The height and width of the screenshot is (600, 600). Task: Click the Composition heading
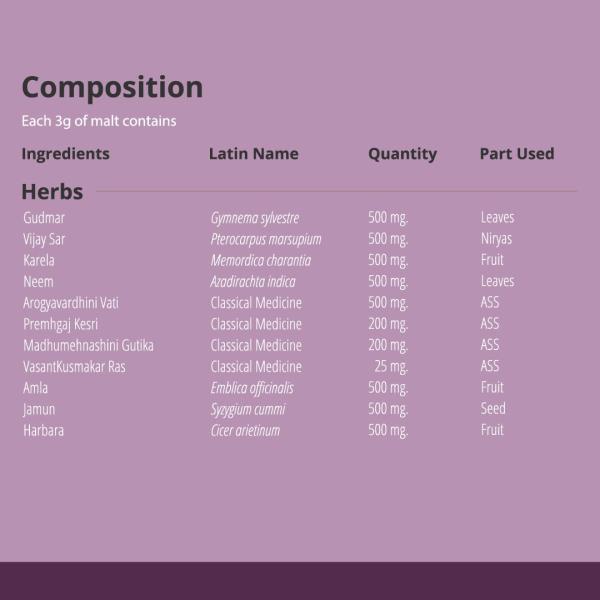(112, 88)
